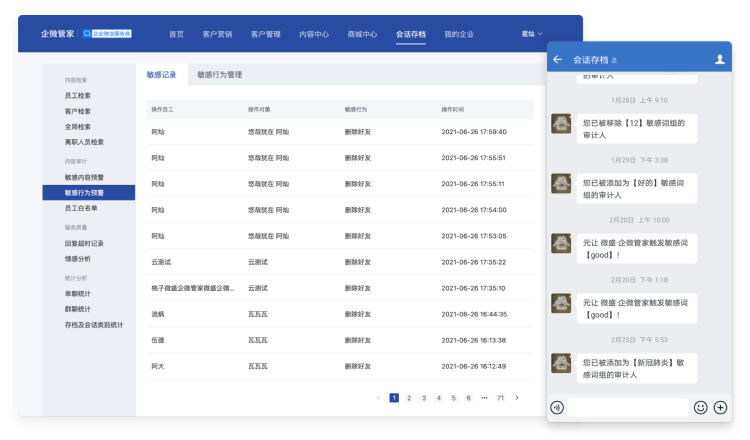Select 员工检索 in the sidebar
This screenshot has width=750, height=440.
[x=78, y=95]
